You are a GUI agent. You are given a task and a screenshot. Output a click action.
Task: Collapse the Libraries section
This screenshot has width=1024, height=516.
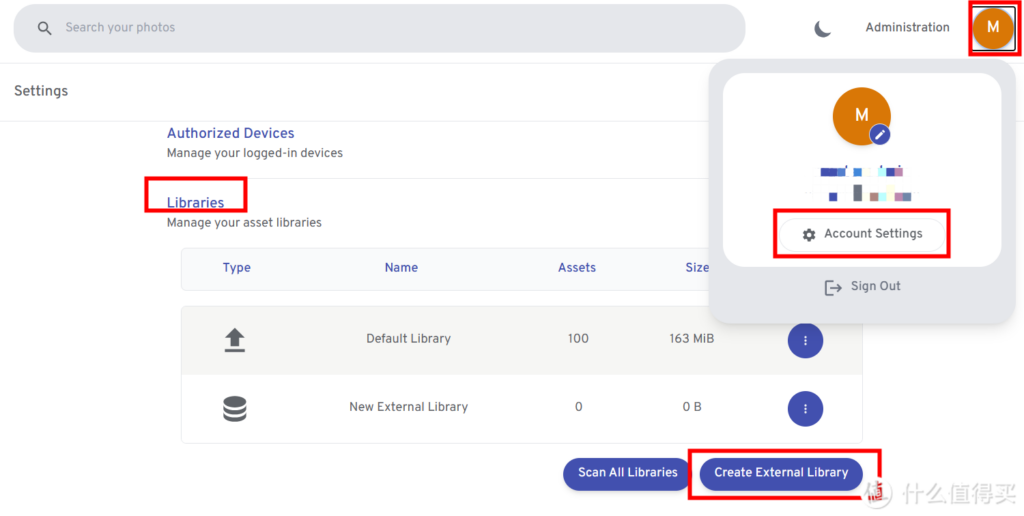click(195, 203)
